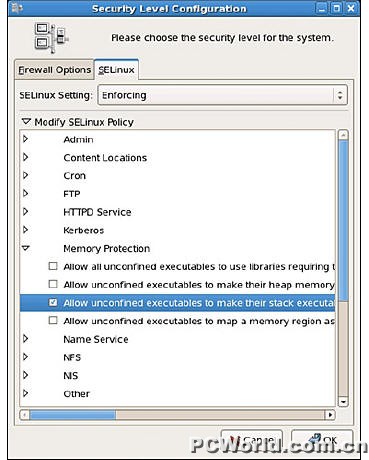Click the horizontal scrollbar left arrow
Viewport: 369px width, 460px height.
click(24, 415)
